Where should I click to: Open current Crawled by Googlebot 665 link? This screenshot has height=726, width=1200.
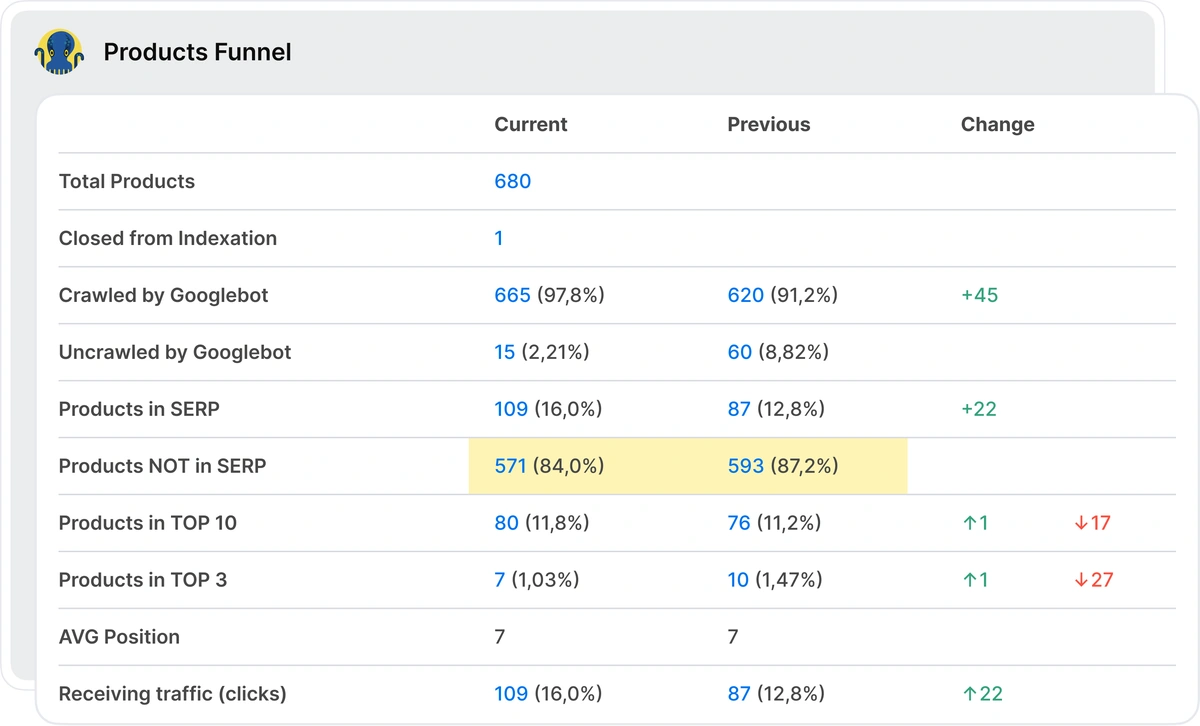[512, 295]
